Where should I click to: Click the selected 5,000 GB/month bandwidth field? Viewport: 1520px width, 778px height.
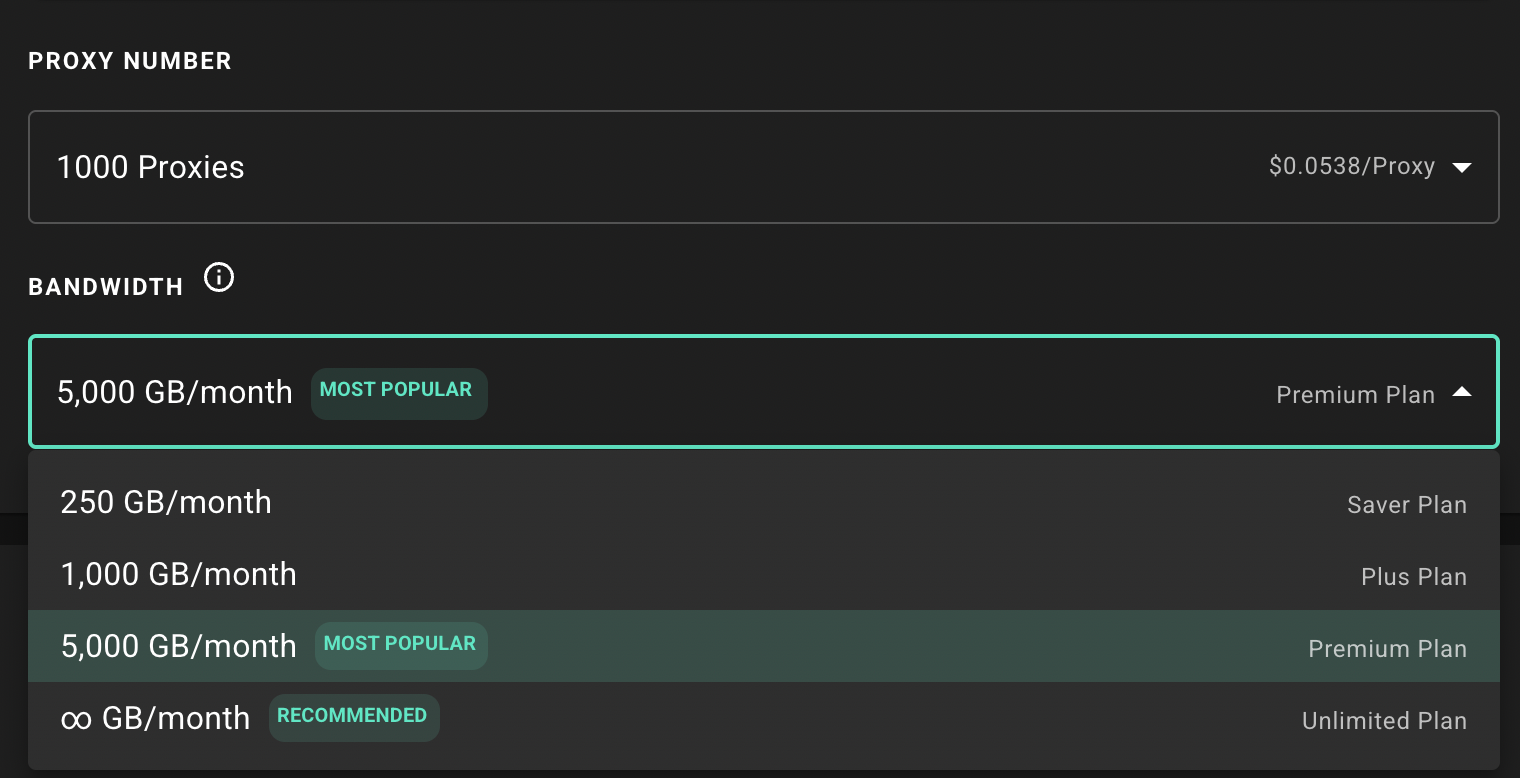click(764, 391)
